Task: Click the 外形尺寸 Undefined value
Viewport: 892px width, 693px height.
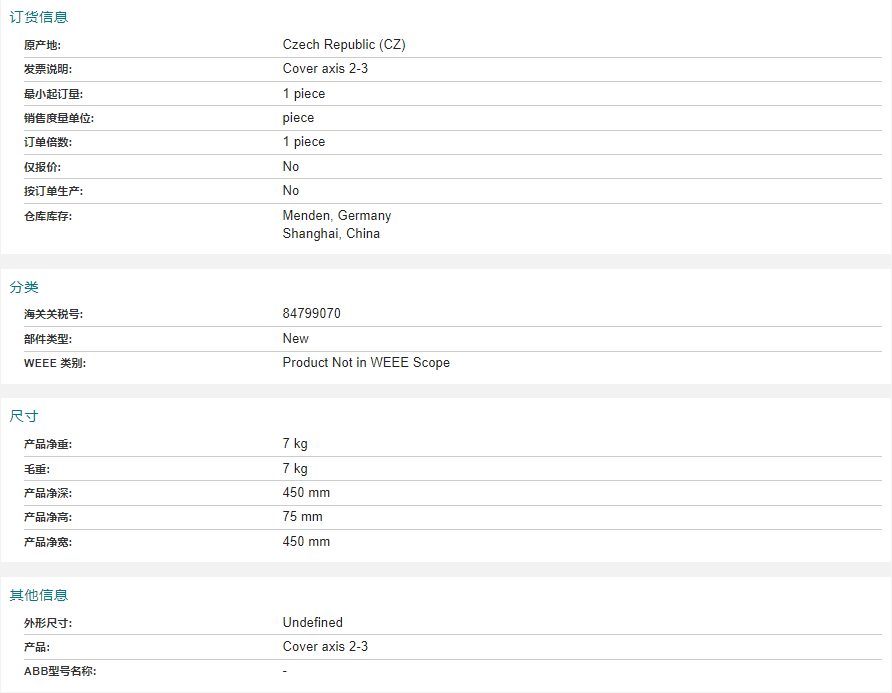Action: [x=313, y=622]
